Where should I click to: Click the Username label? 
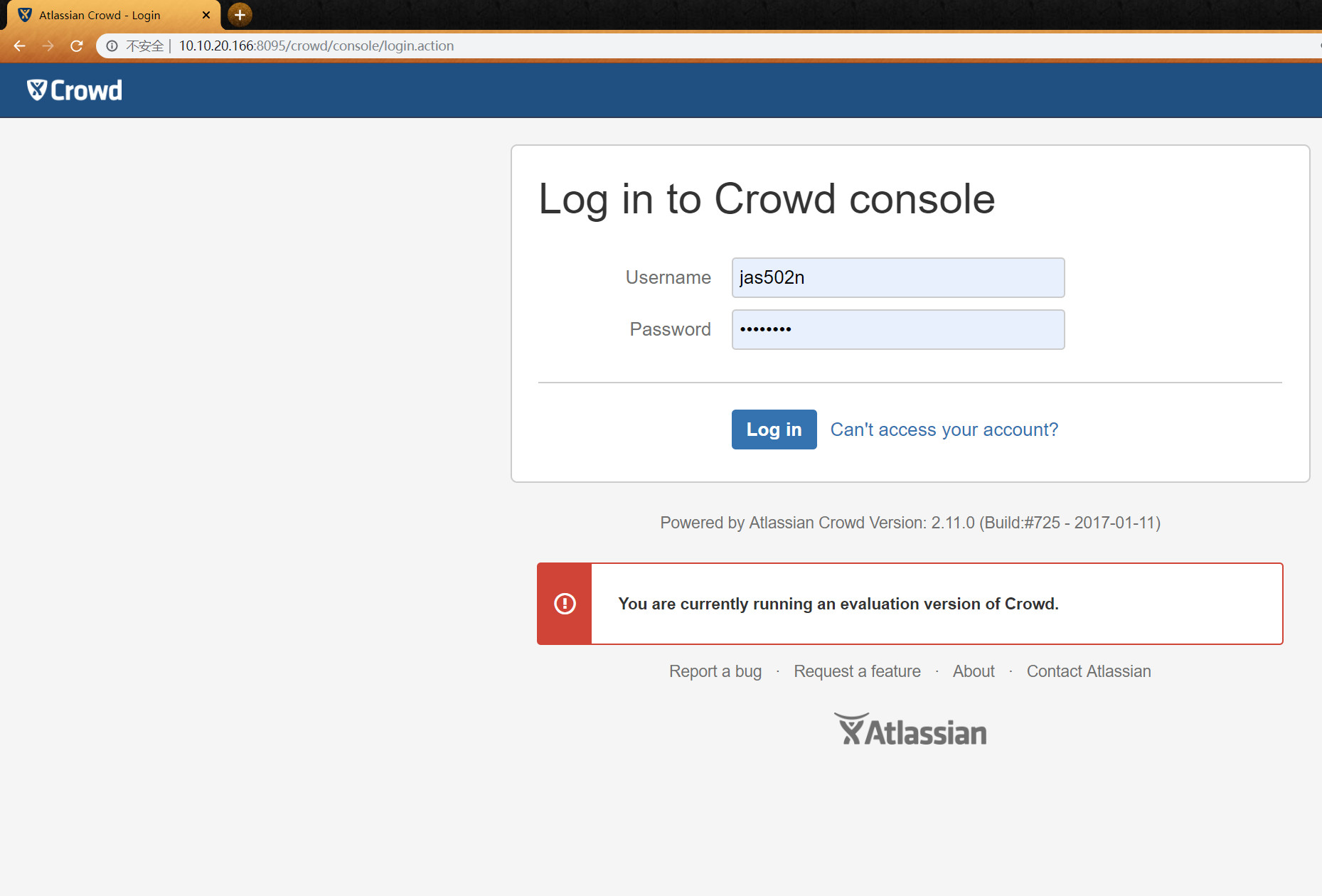[x=668, y=277]
